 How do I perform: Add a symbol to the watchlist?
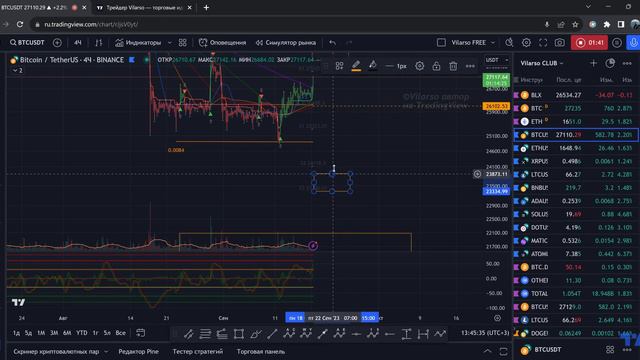(x=593, y=63)
